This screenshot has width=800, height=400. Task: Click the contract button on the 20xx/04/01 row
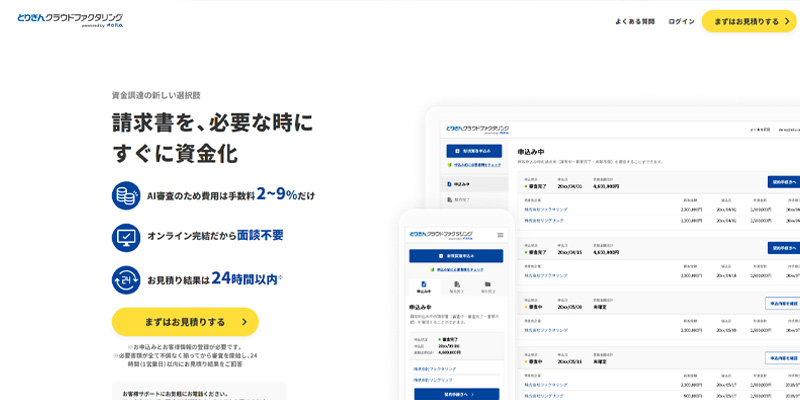tap(784, 182)
